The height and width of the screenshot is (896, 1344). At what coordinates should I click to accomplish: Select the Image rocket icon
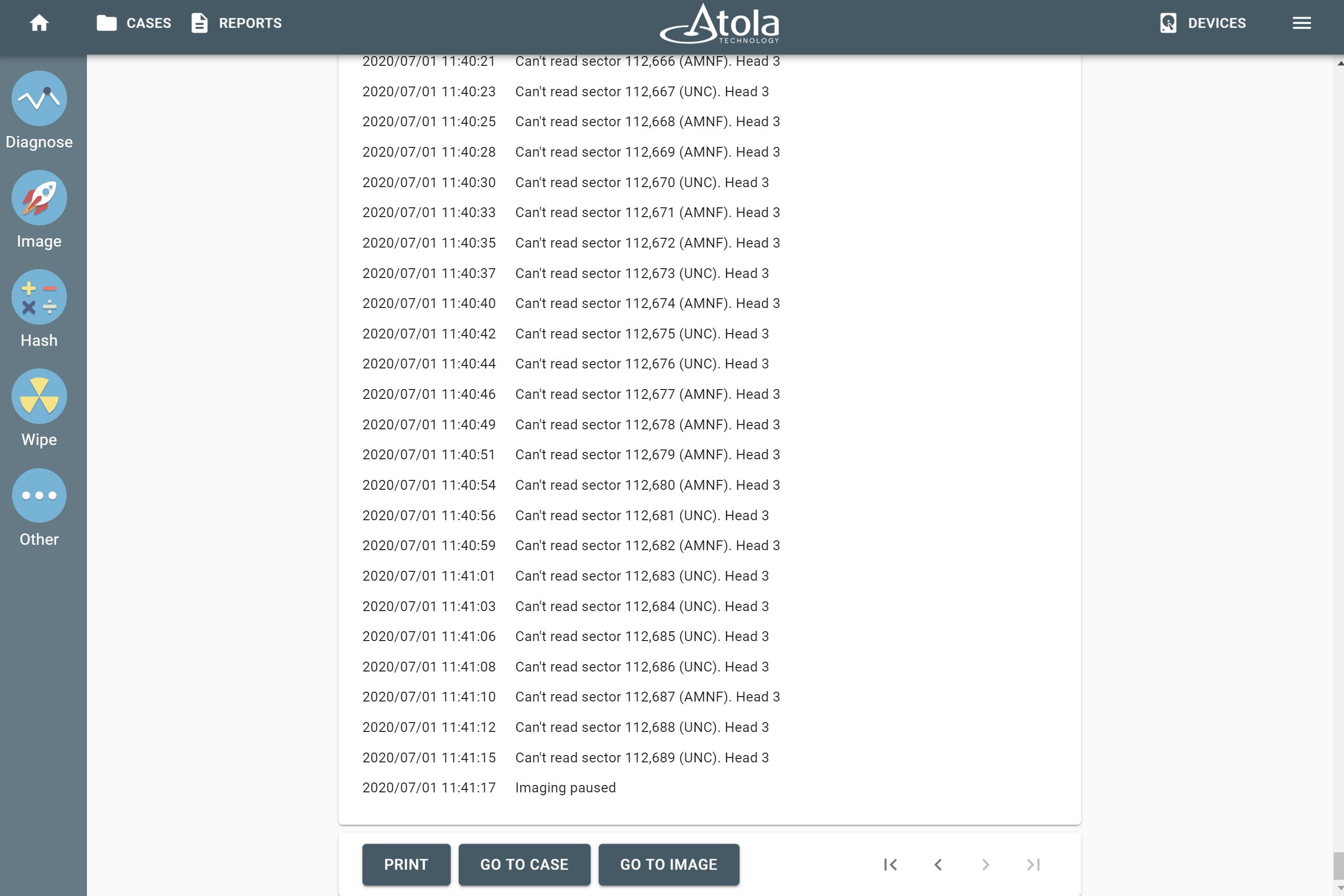(x=39, y=197)
